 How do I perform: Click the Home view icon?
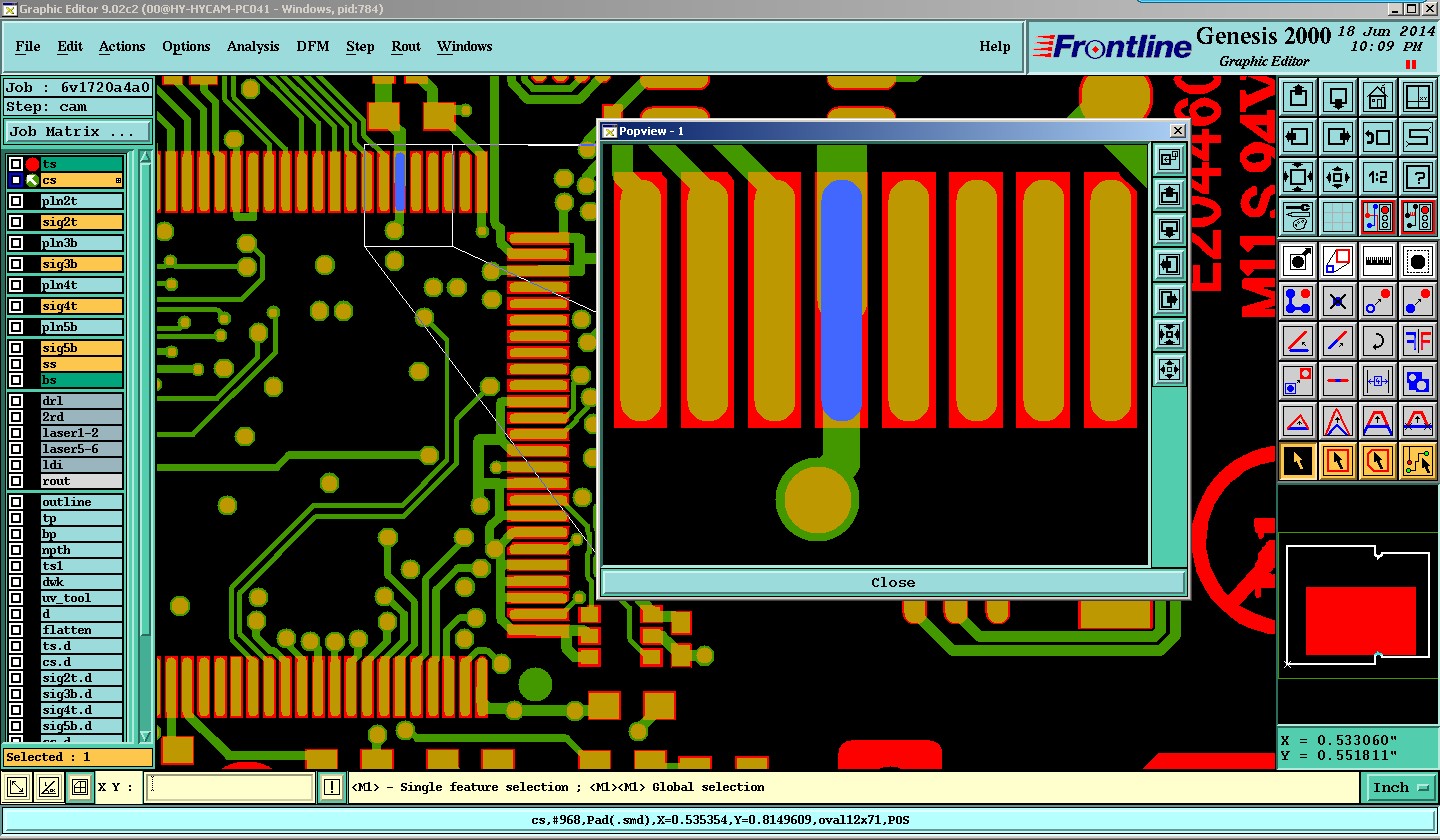click(1378, 97)
